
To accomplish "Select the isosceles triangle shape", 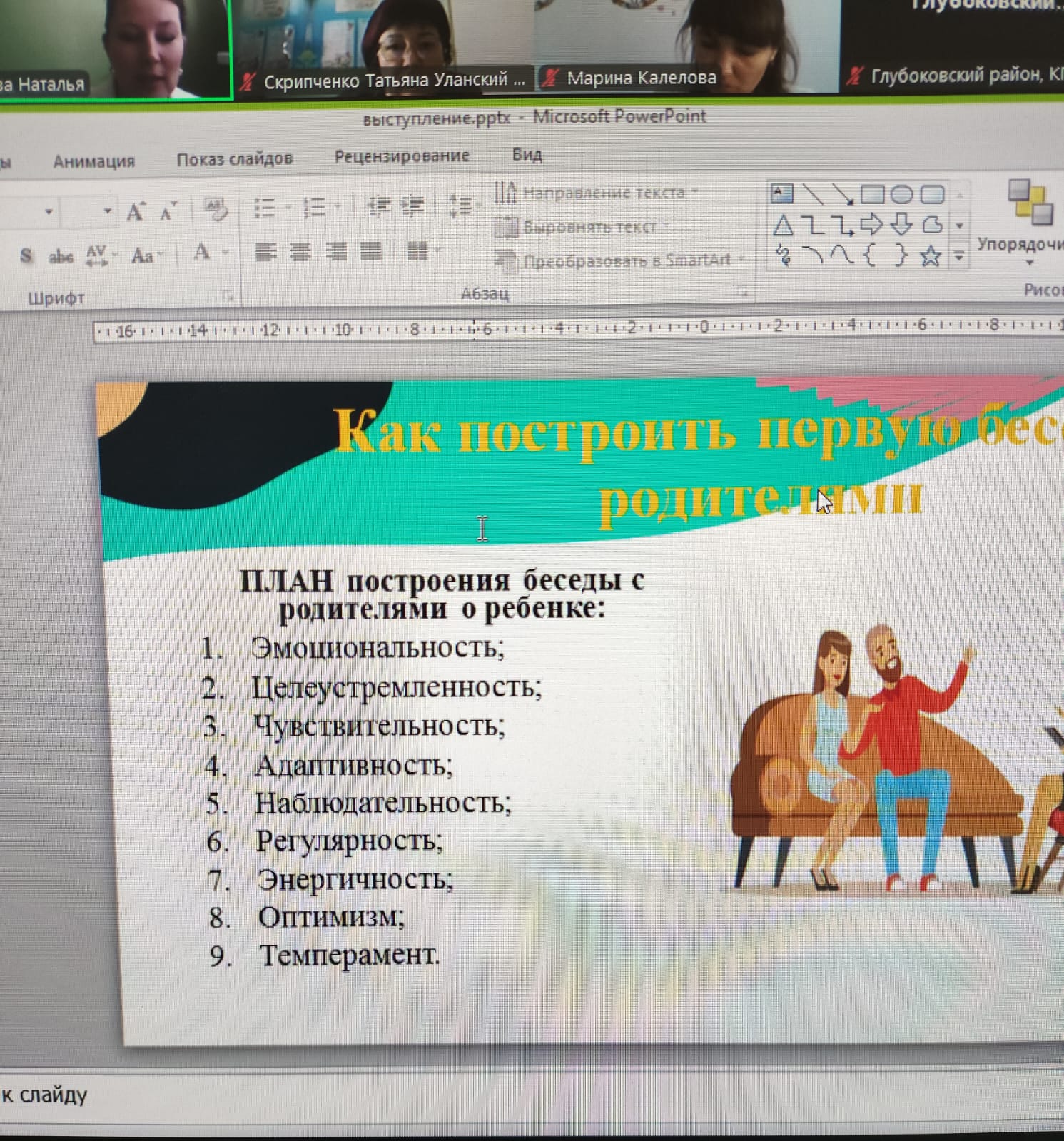I will pyautogui.click(x=783, y=226).
